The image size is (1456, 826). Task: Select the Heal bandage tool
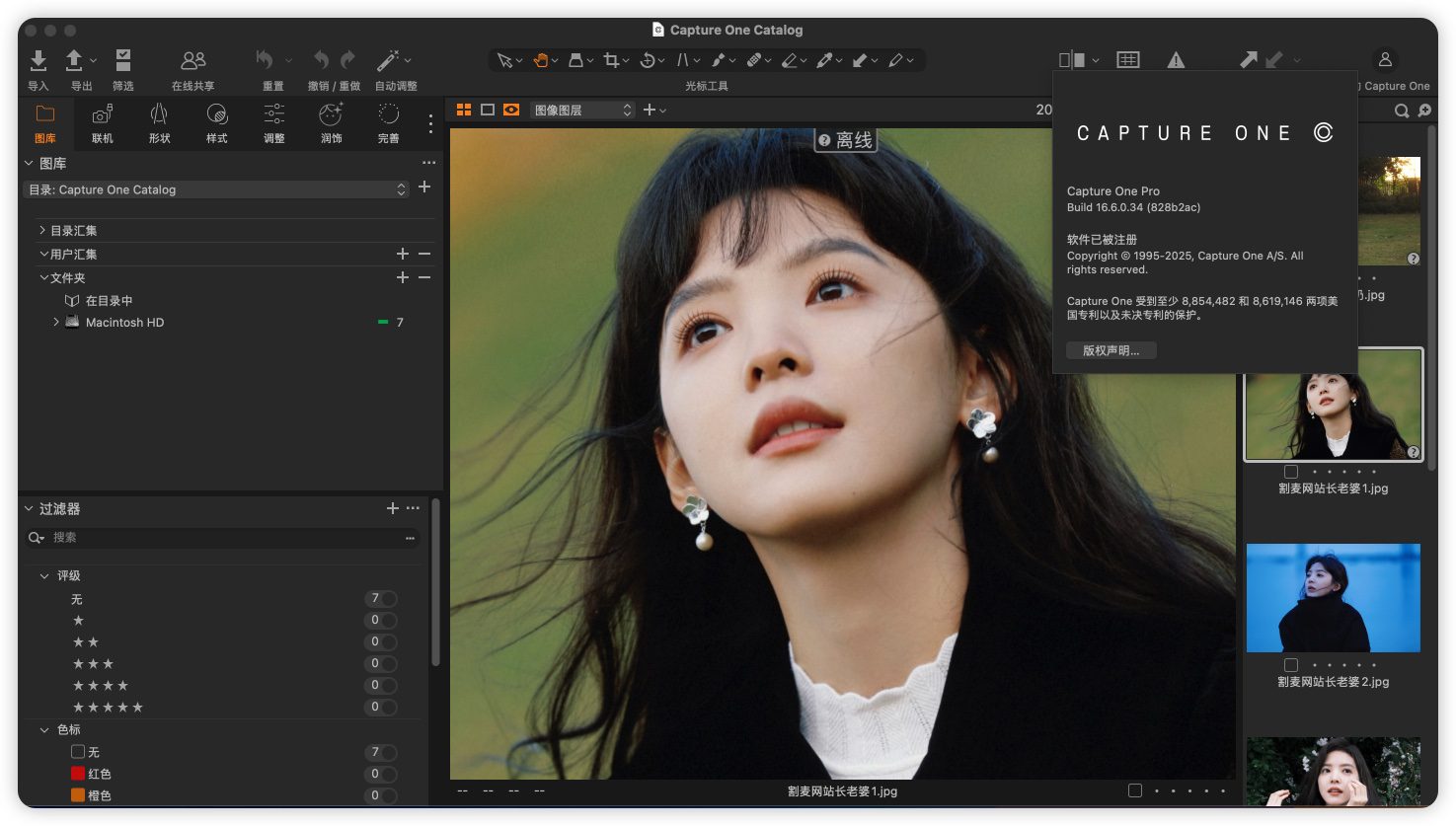[x=754, y=60]
